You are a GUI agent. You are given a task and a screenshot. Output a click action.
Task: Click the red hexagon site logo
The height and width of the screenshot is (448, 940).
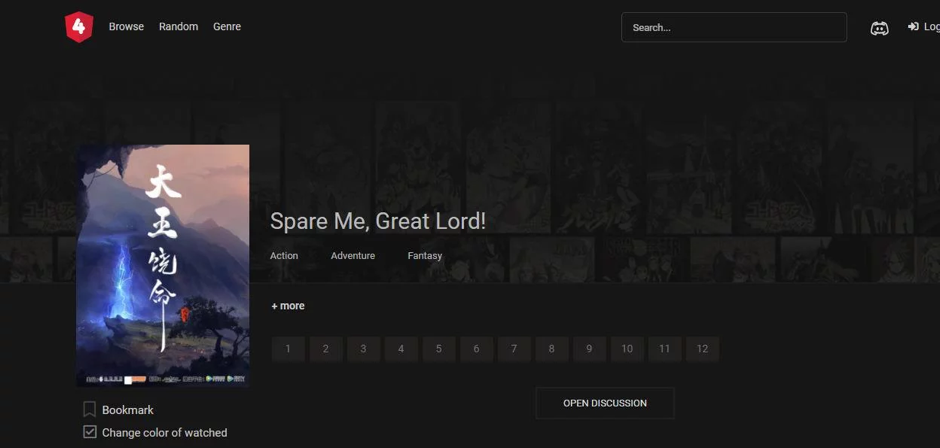(x=79, y=27)
